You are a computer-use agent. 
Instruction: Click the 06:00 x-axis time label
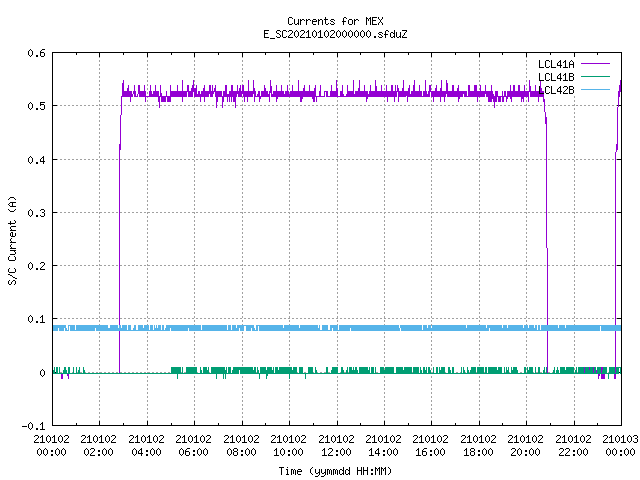tap(193, 452)
